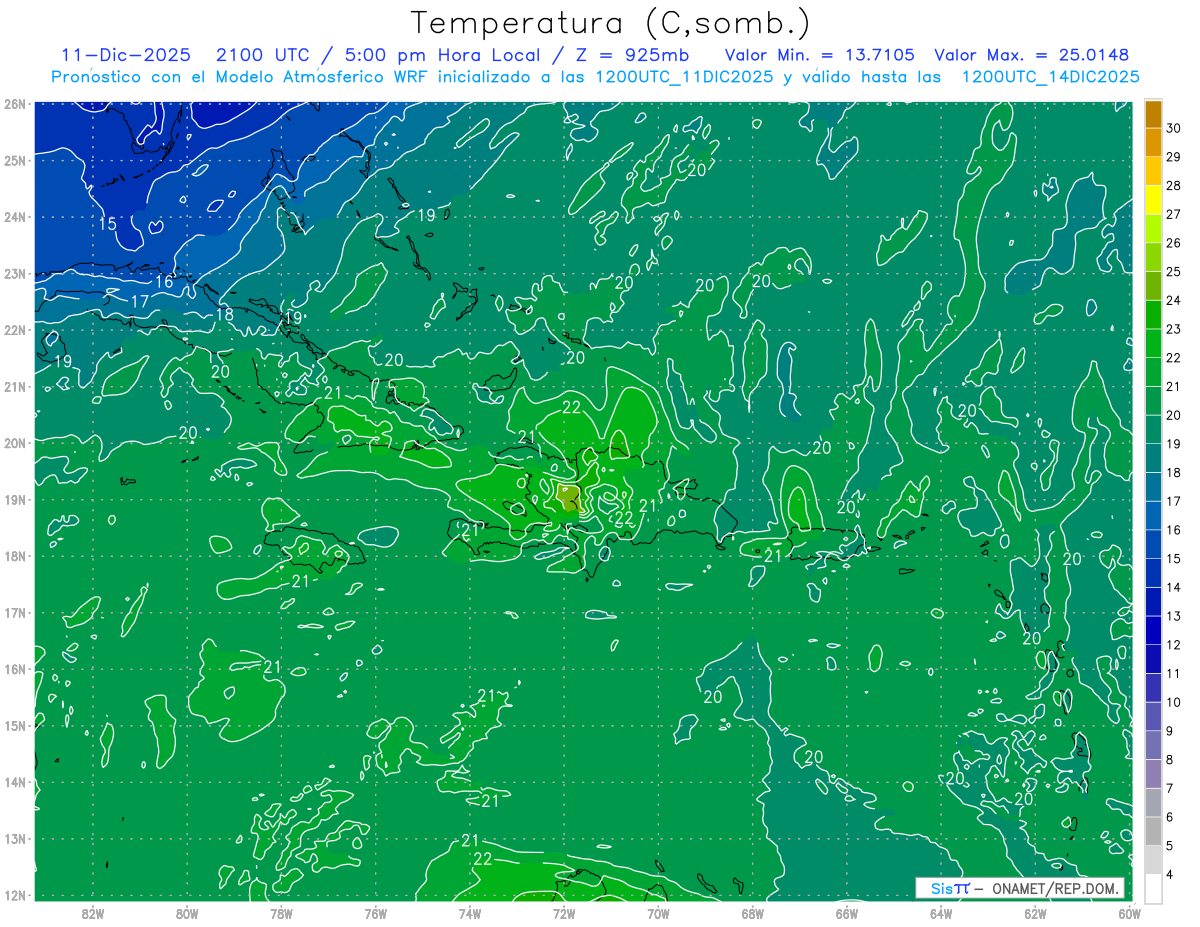Click the '82W' longitude axis label
Screen dimensions: 1200x927
point(92,913)
